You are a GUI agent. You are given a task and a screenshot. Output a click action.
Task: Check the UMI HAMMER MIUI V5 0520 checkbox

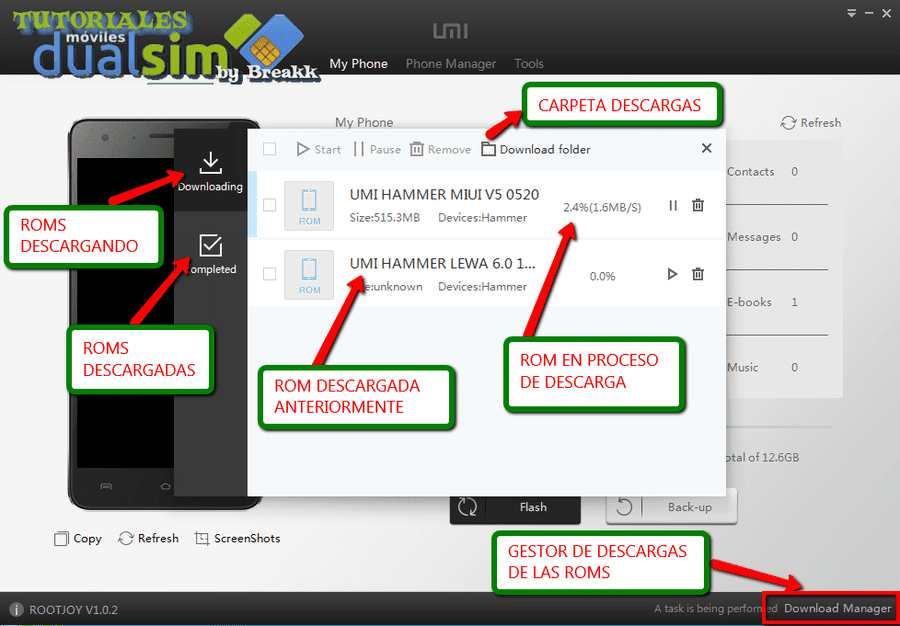(x=269, y=205)
